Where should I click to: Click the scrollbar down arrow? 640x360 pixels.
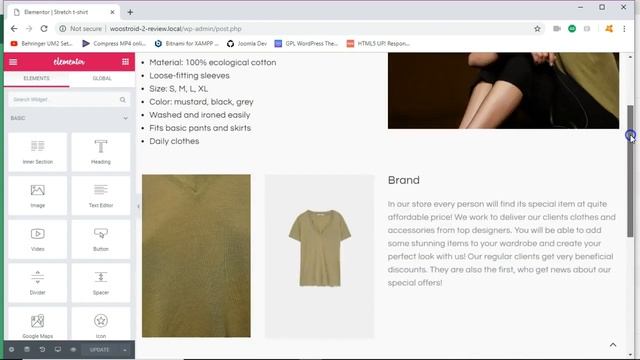pyautogui.click(x=630, y=355)
